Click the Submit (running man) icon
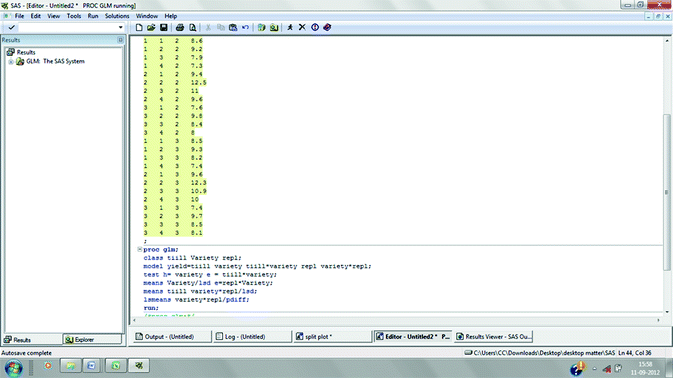The image size is (673, 378). [290, 27]
